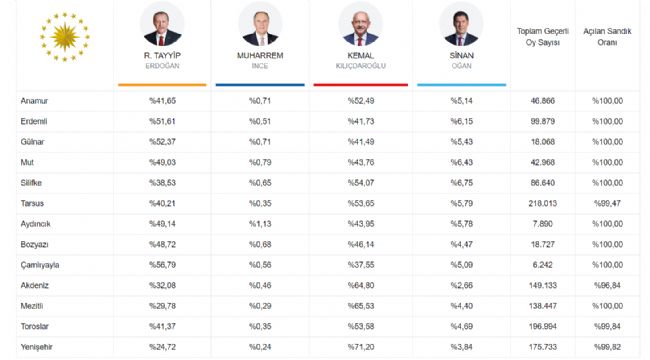Image resolution: width=650 pixels, height=360 pixels.
Task: Select the Akdeniz district name
Action: pos(35,285)
